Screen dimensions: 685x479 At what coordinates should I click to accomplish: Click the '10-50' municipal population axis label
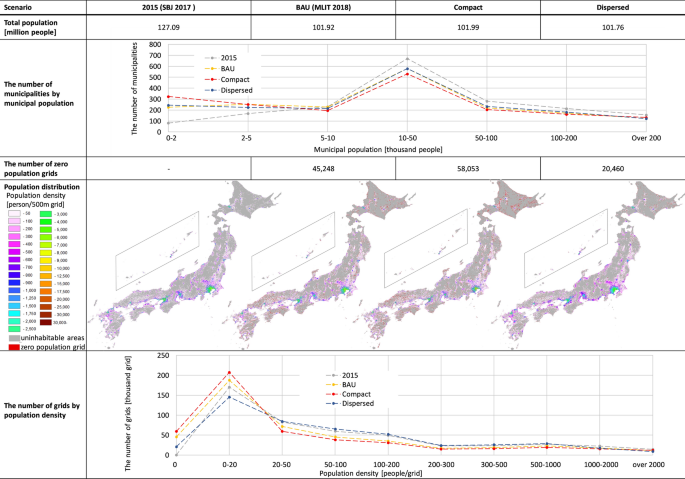408,138
